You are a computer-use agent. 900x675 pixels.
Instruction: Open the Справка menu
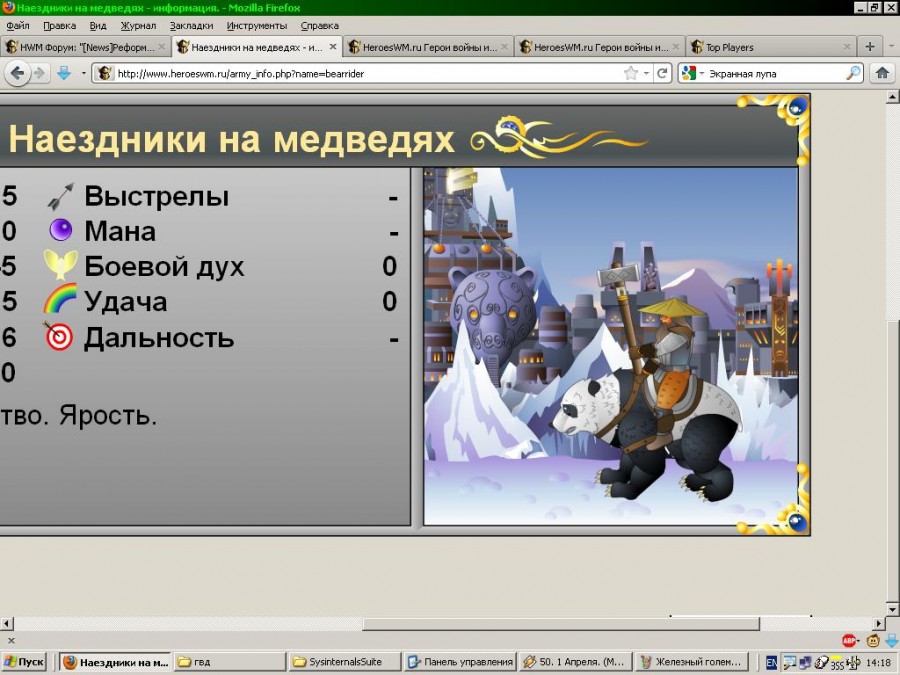[x=320, y=26]
